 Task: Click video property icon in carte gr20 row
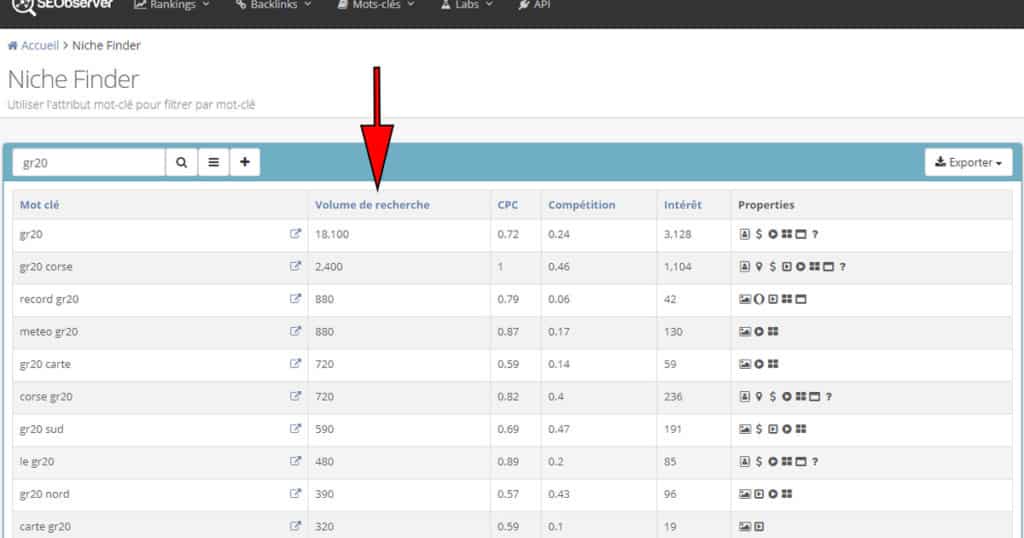point(759,526)
